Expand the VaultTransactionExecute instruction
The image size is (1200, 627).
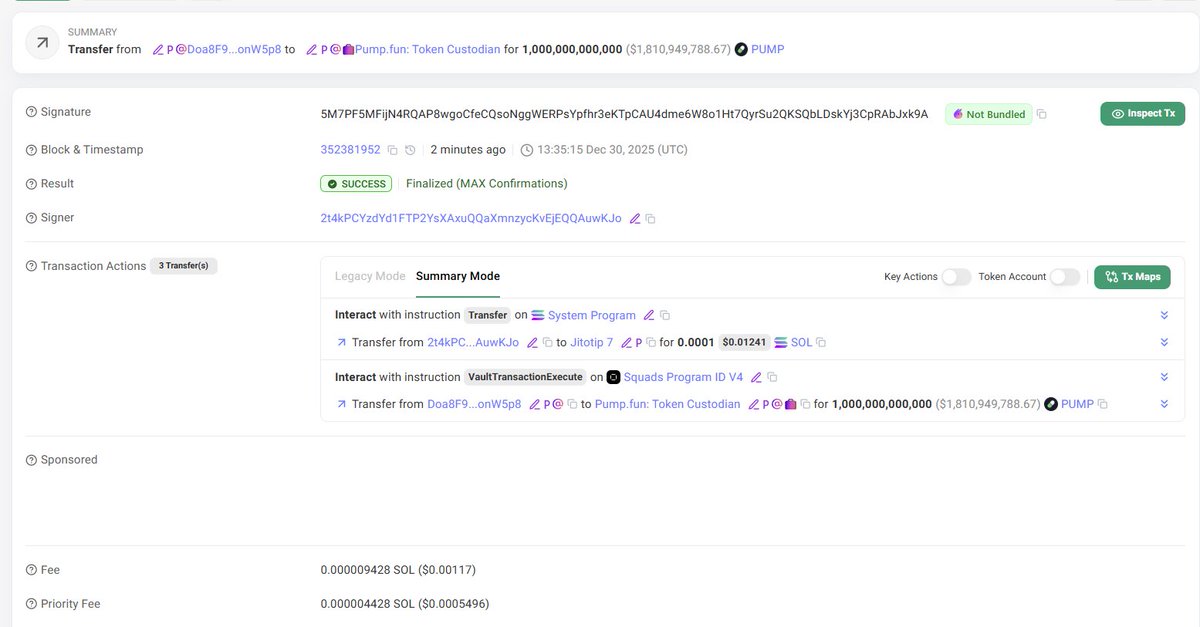(x=1164, y=377)
